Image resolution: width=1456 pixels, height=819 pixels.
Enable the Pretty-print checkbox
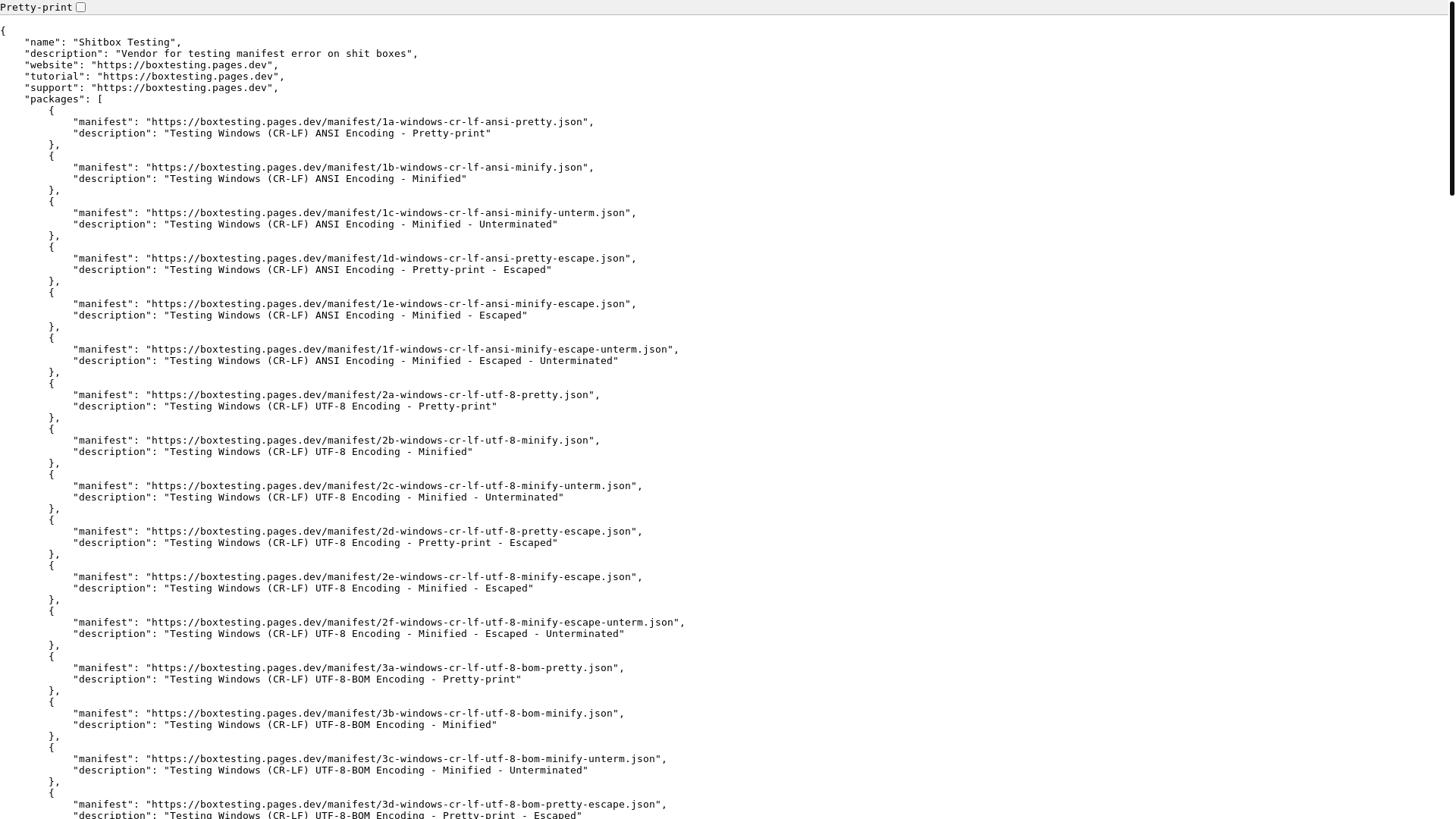coord(81,8)
